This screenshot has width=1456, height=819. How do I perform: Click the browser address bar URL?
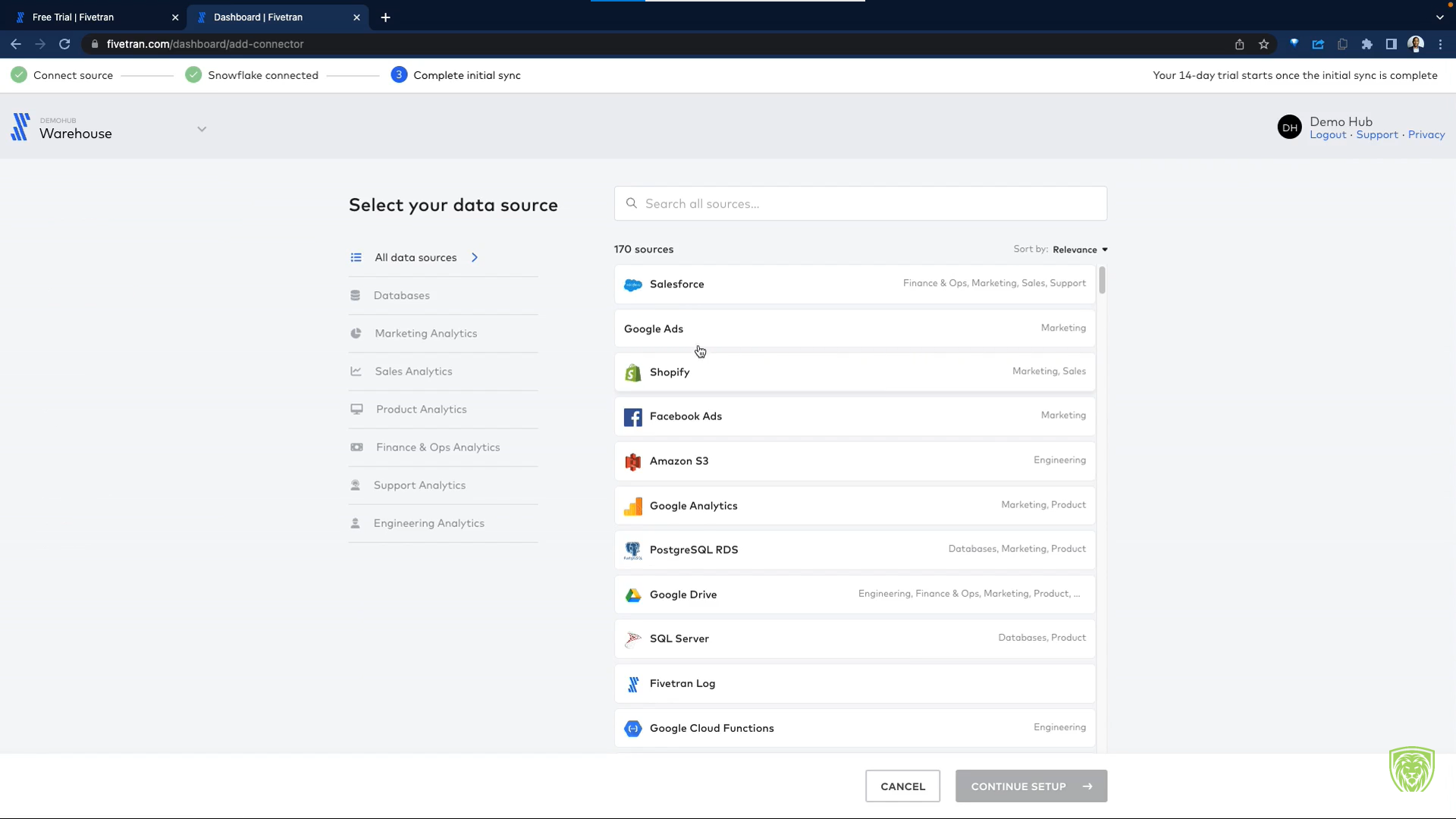pos(205,44)
